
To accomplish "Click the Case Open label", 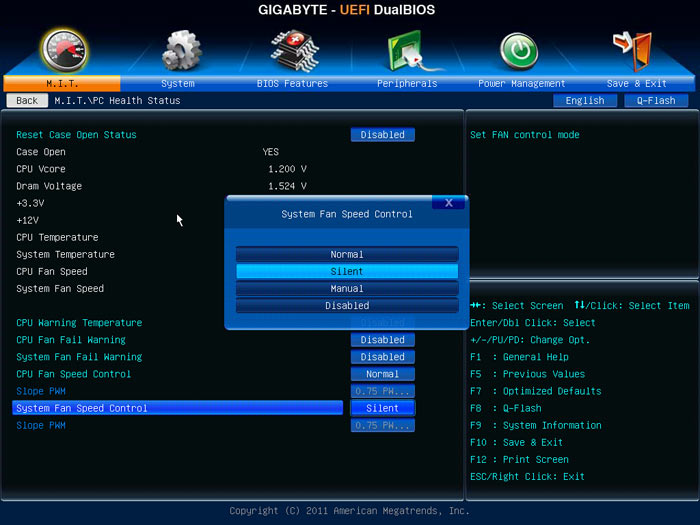I will pyautogui.click(x=41, y=152).
